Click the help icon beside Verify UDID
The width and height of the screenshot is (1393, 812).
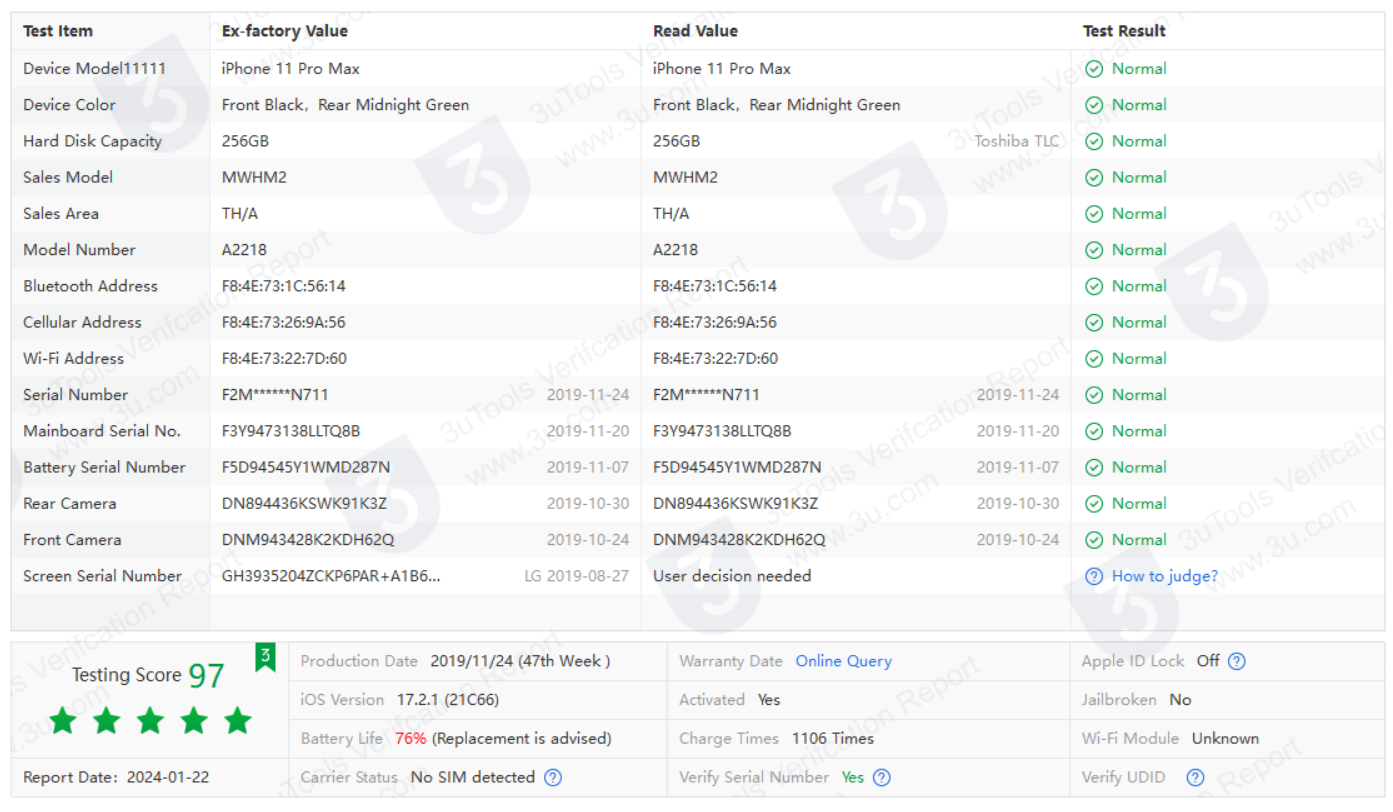[x=1195, y=777]
